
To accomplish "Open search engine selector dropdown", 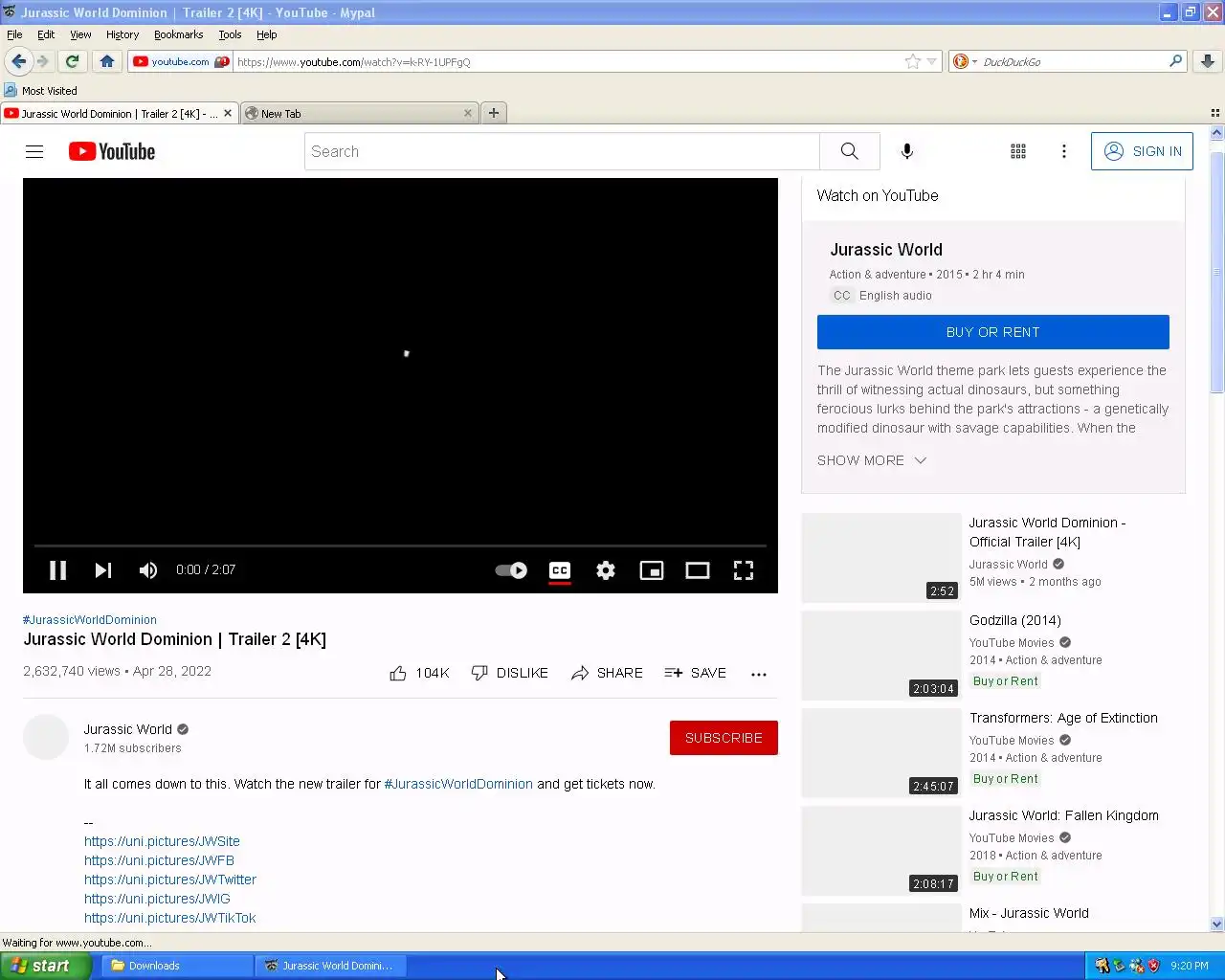I will pos(966,61).
